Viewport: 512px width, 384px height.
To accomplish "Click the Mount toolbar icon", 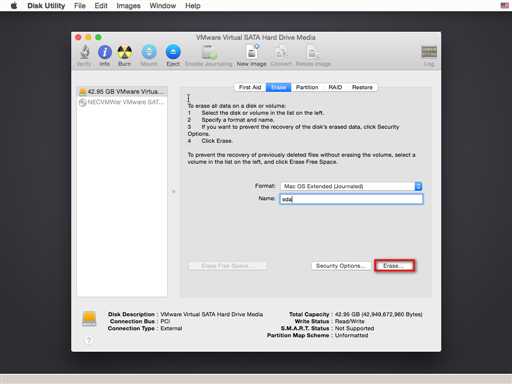I will coord(149,55).
